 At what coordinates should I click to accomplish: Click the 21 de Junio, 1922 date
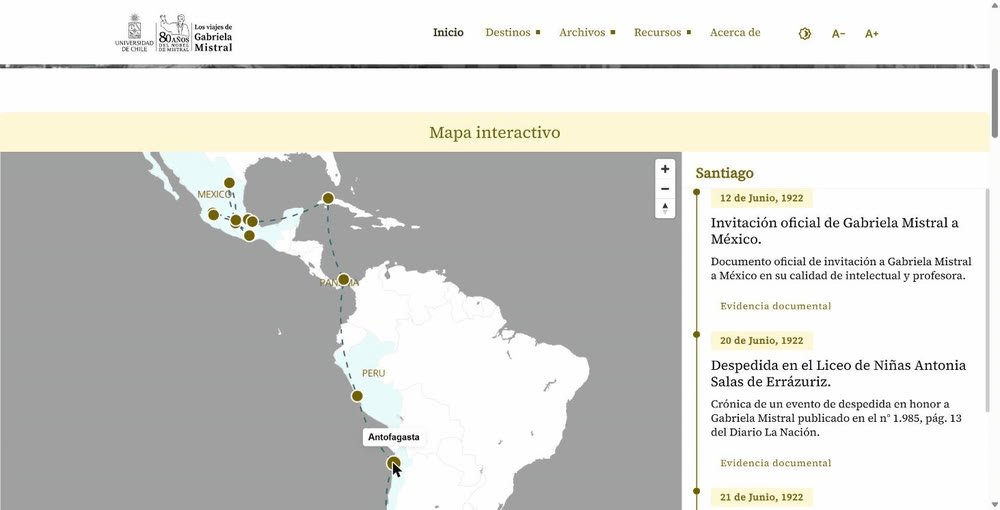click(x=761, y=497)
